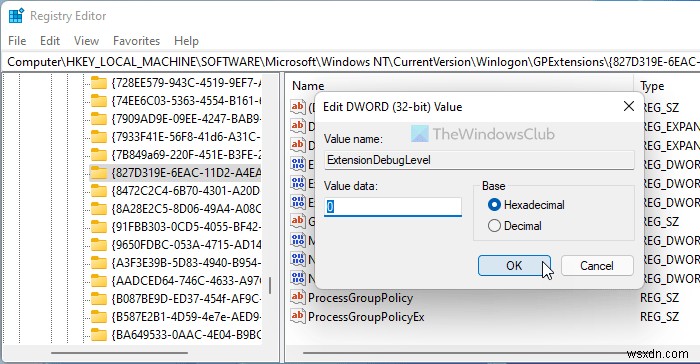700x364 pixels.
Task: Open the Edit menu
Action: [x=50, y=41]
